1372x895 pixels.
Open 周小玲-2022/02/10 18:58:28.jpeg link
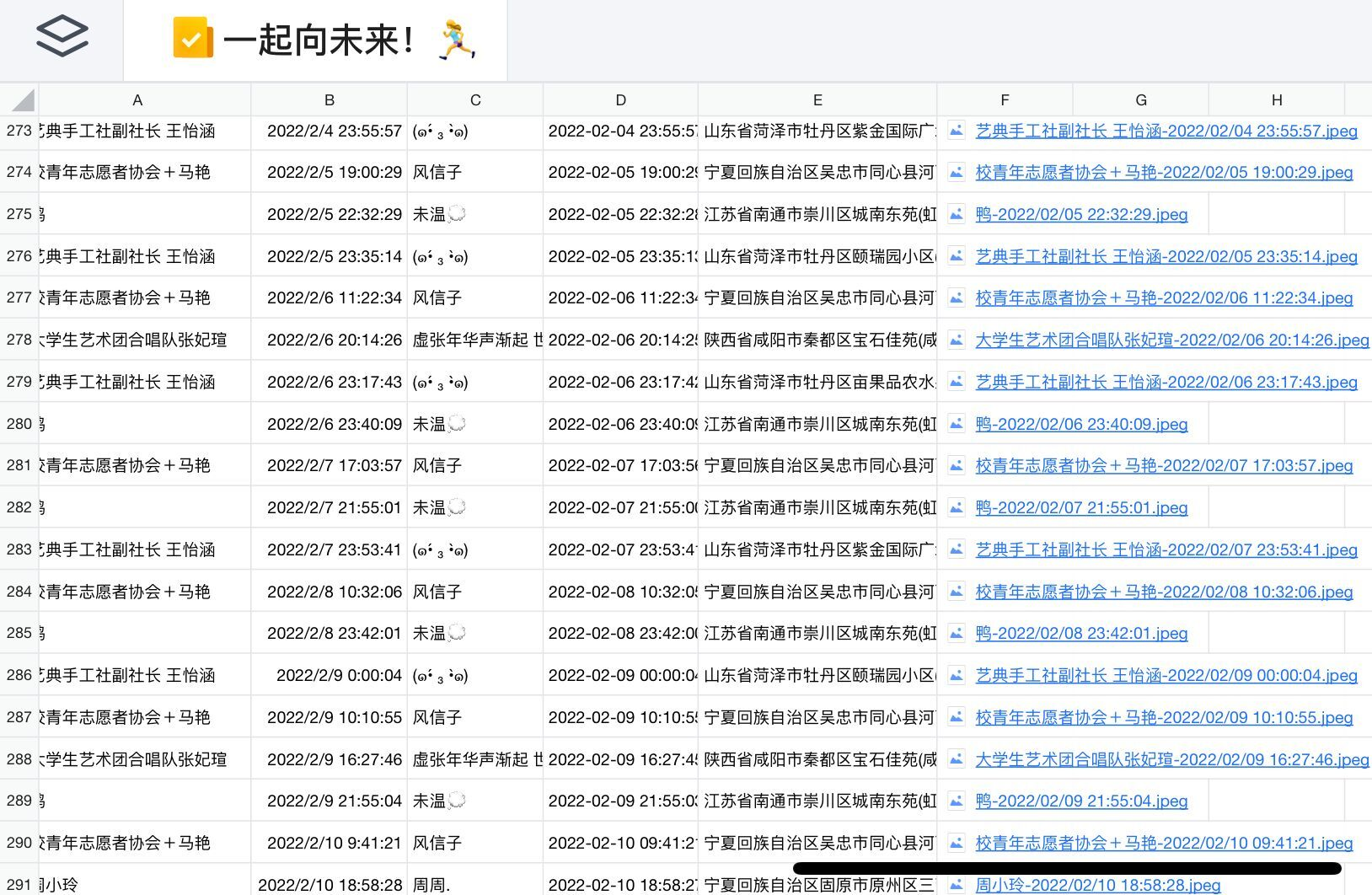pos(1097,885)
